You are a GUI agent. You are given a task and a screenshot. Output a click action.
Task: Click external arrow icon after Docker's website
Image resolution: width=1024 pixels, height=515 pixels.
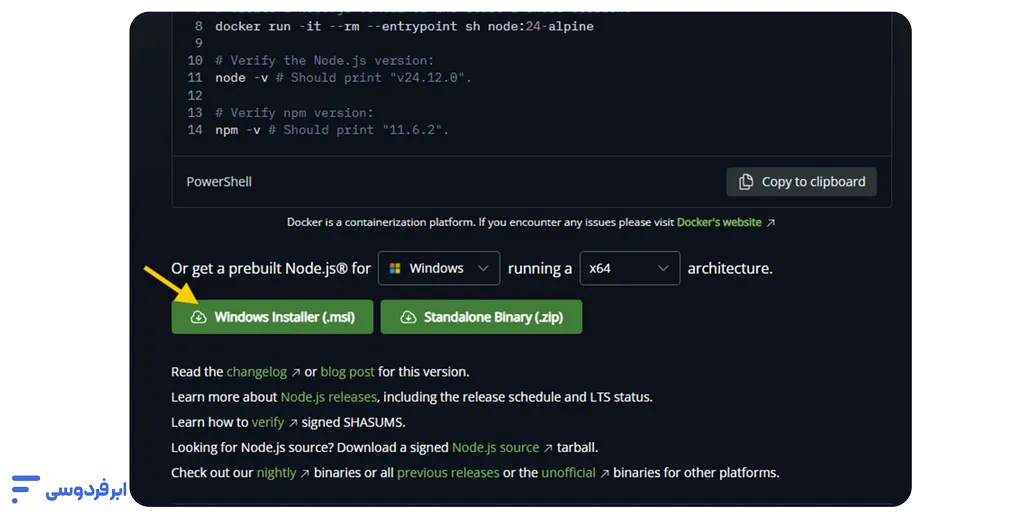pos(771,223)
